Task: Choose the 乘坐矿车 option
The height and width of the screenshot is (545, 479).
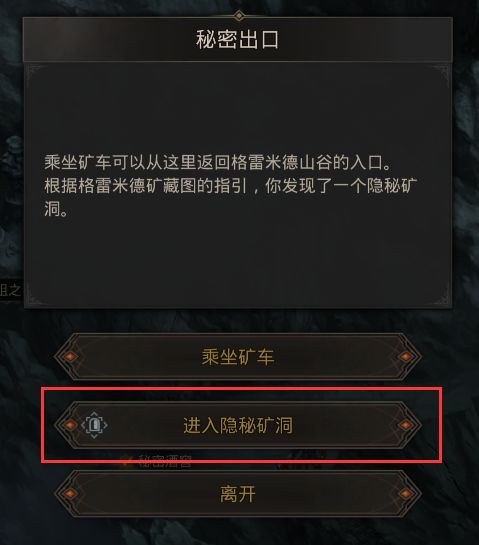Action: pos(238,357)
